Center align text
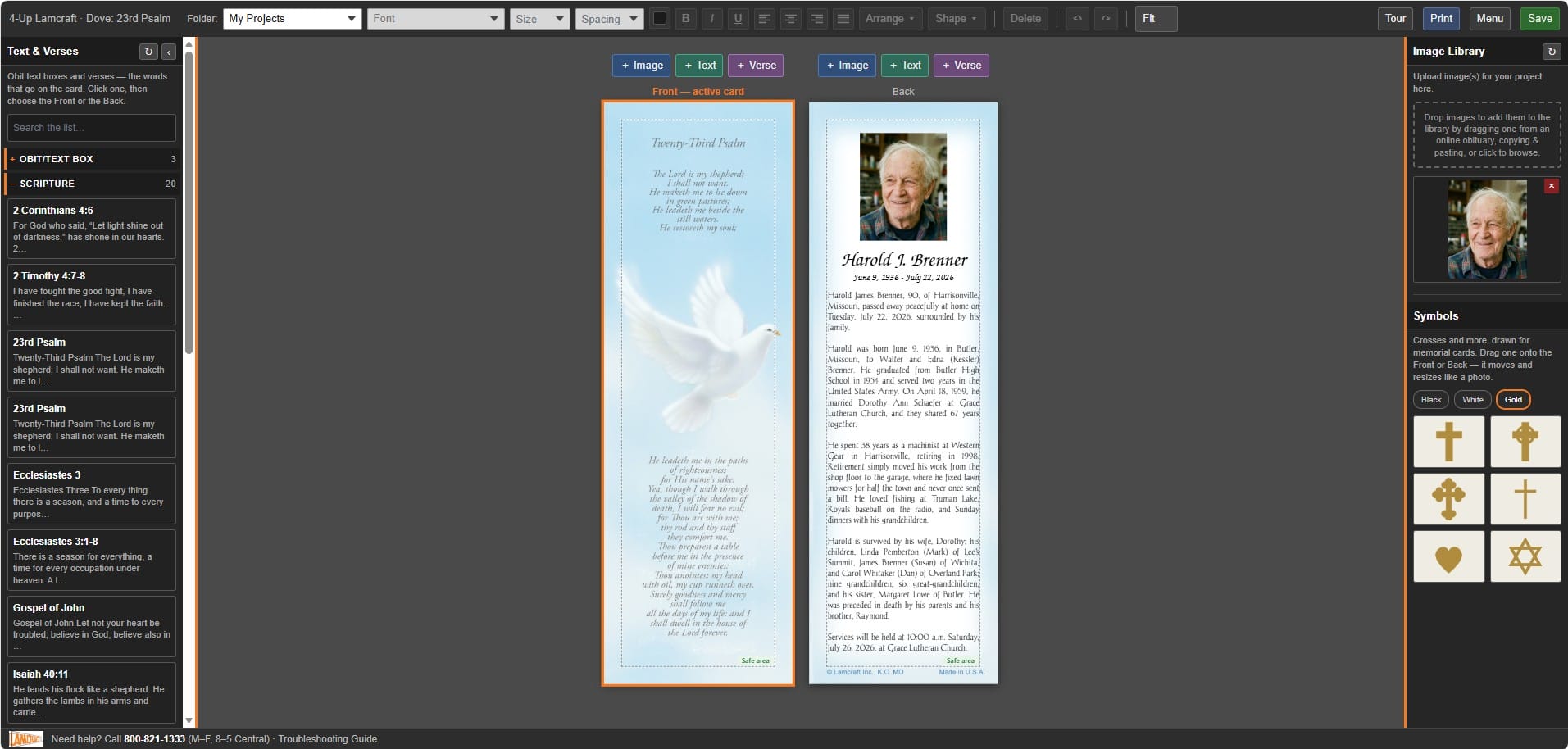Viewport: 1568px width, 749px height. pos(790,18)
